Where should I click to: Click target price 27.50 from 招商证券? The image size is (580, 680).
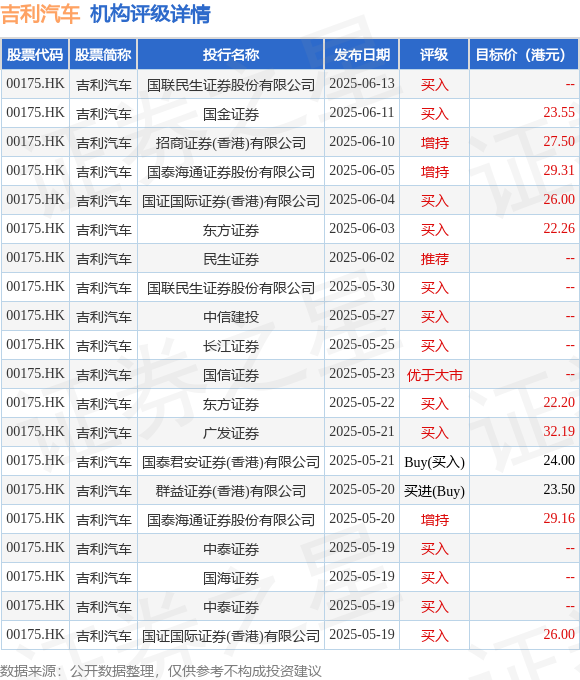point(559,141)
